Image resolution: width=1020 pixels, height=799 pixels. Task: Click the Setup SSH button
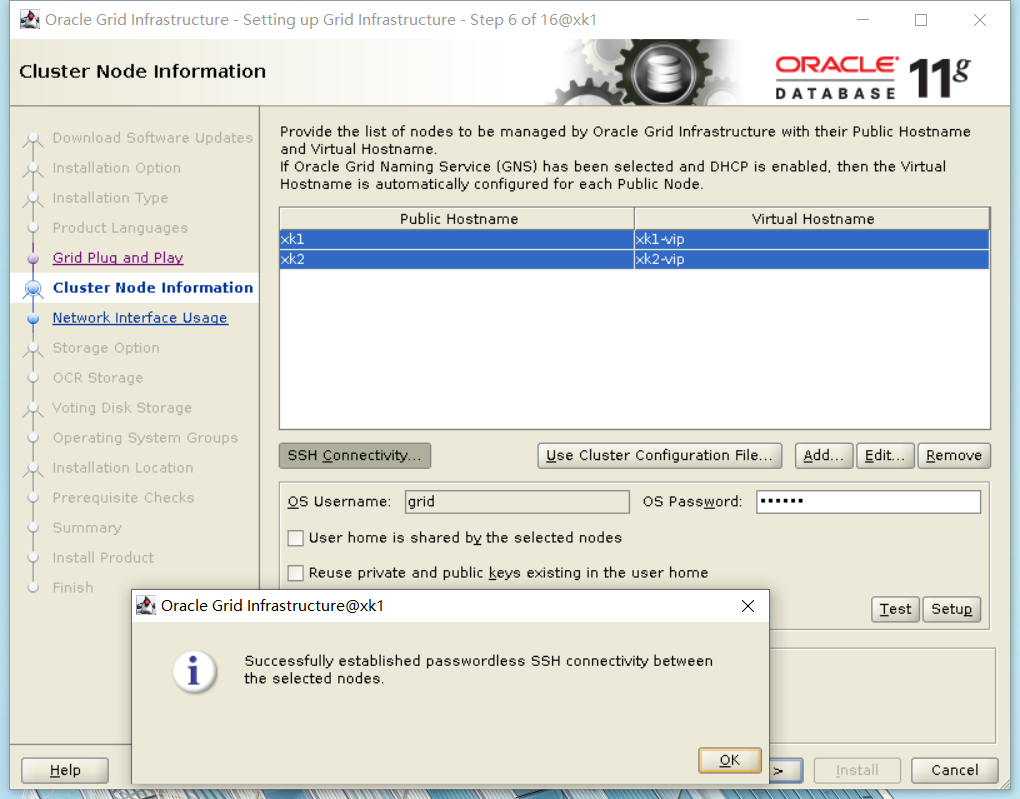point(951,609)
